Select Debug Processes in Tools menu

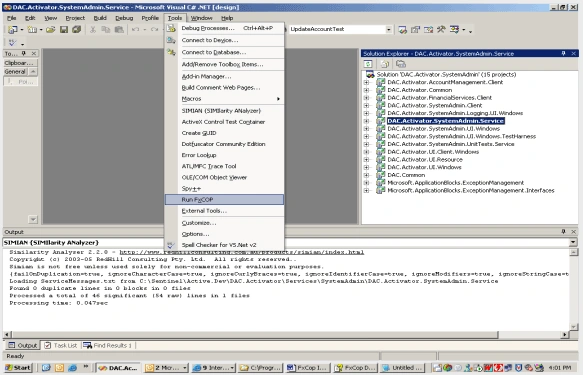[x=224, y=28]
